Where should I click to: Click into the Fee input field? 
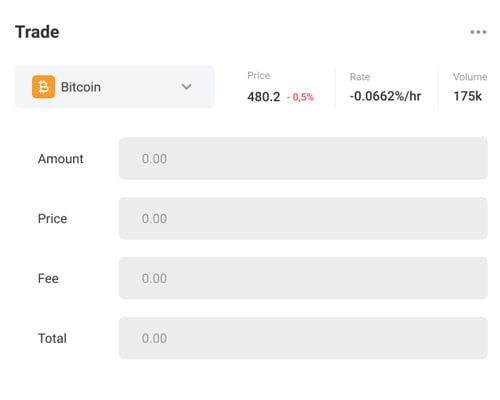point(303,278)
